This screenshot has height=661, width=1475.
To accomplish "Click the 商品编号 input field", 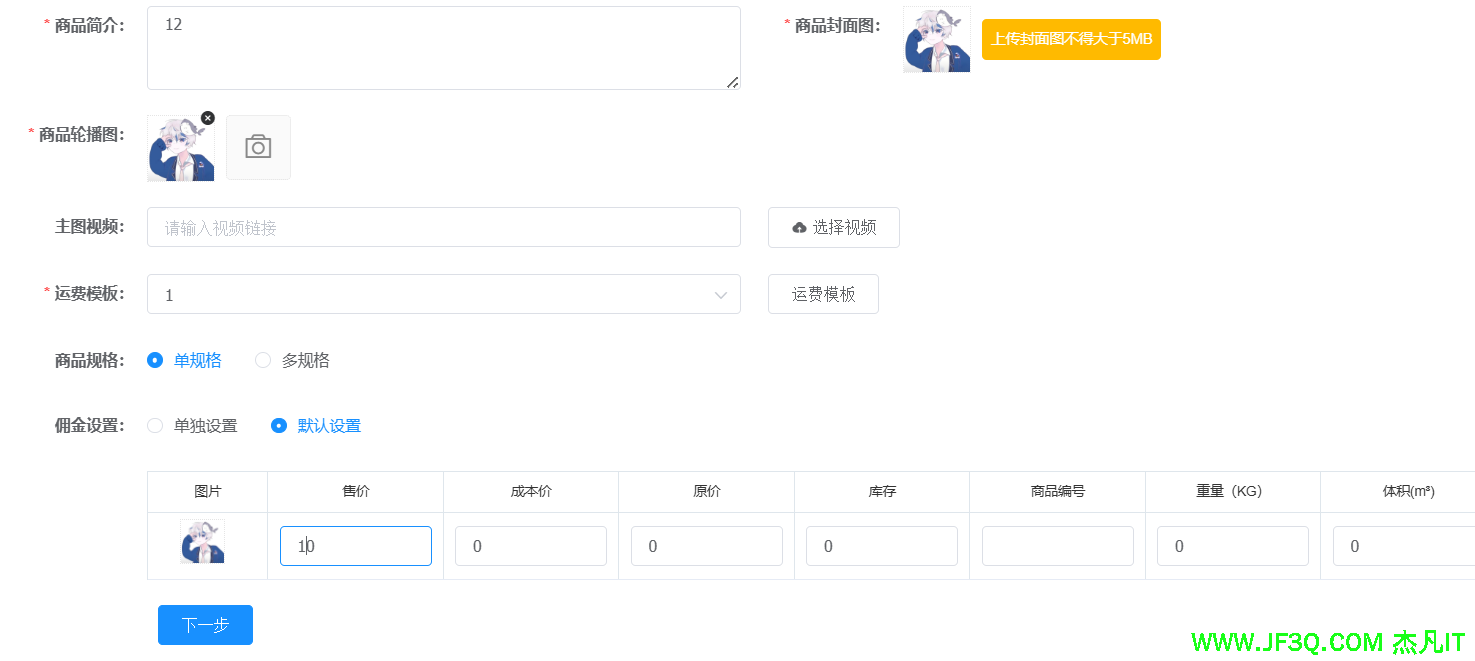I will [1057, 546].
